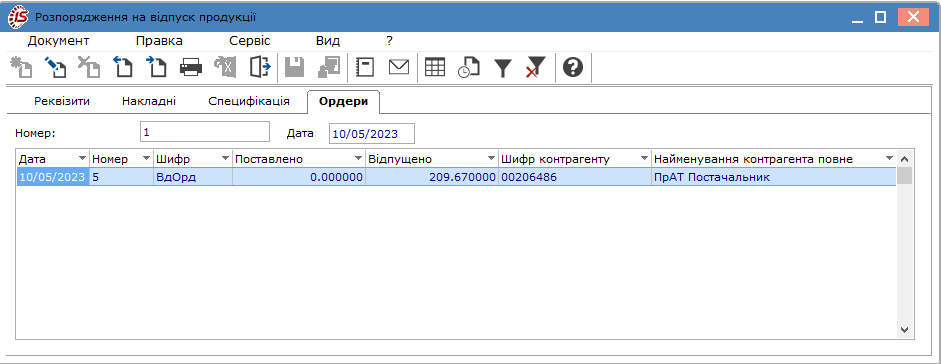Select the Ордери tab
This screenshot has width=941, height=364.
coord(343,101)
